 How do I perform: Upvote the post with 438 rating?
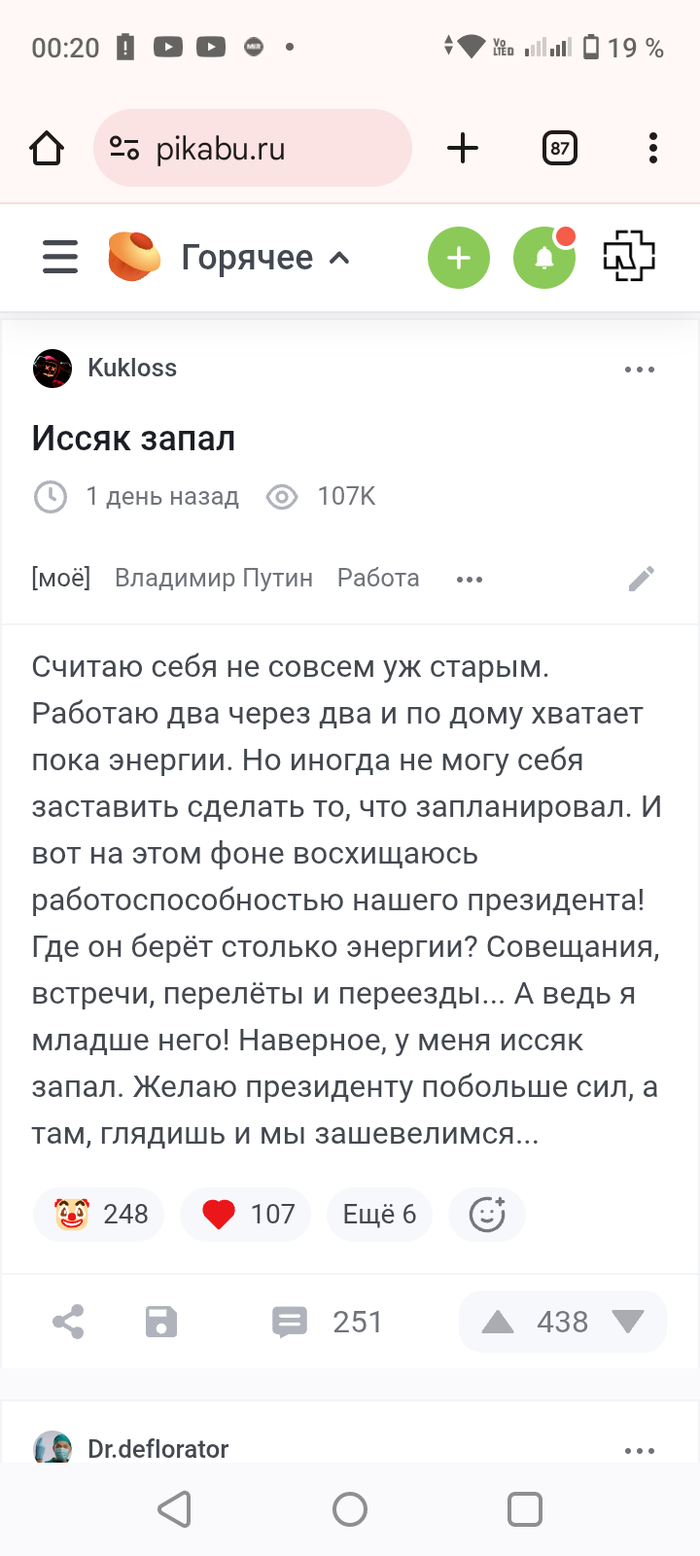click(498, 1322)
